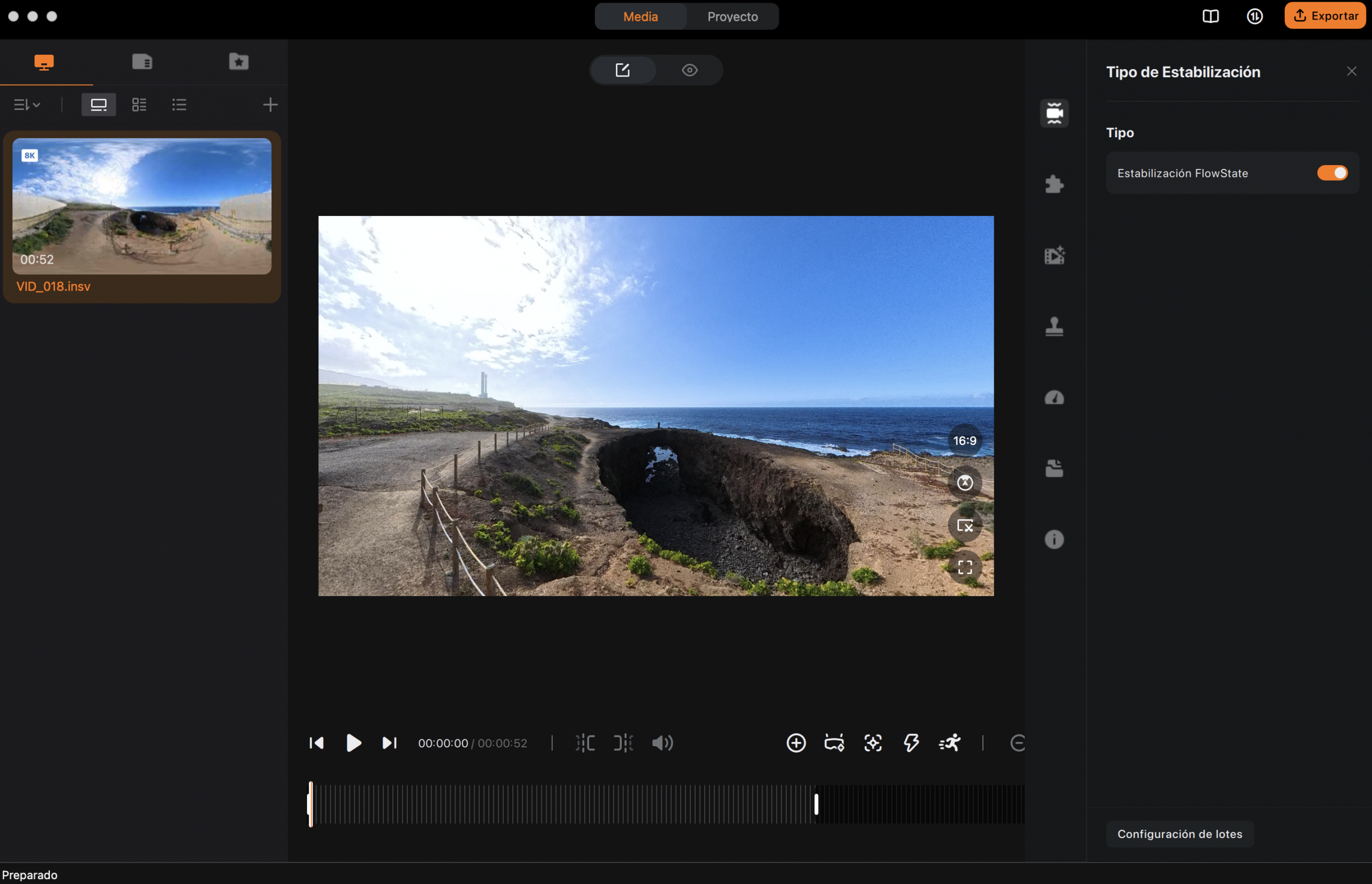The image size is (1372, 884).
Task: Select the VID_018.insv video thumbnail
Action: click(x=141, y=206)
